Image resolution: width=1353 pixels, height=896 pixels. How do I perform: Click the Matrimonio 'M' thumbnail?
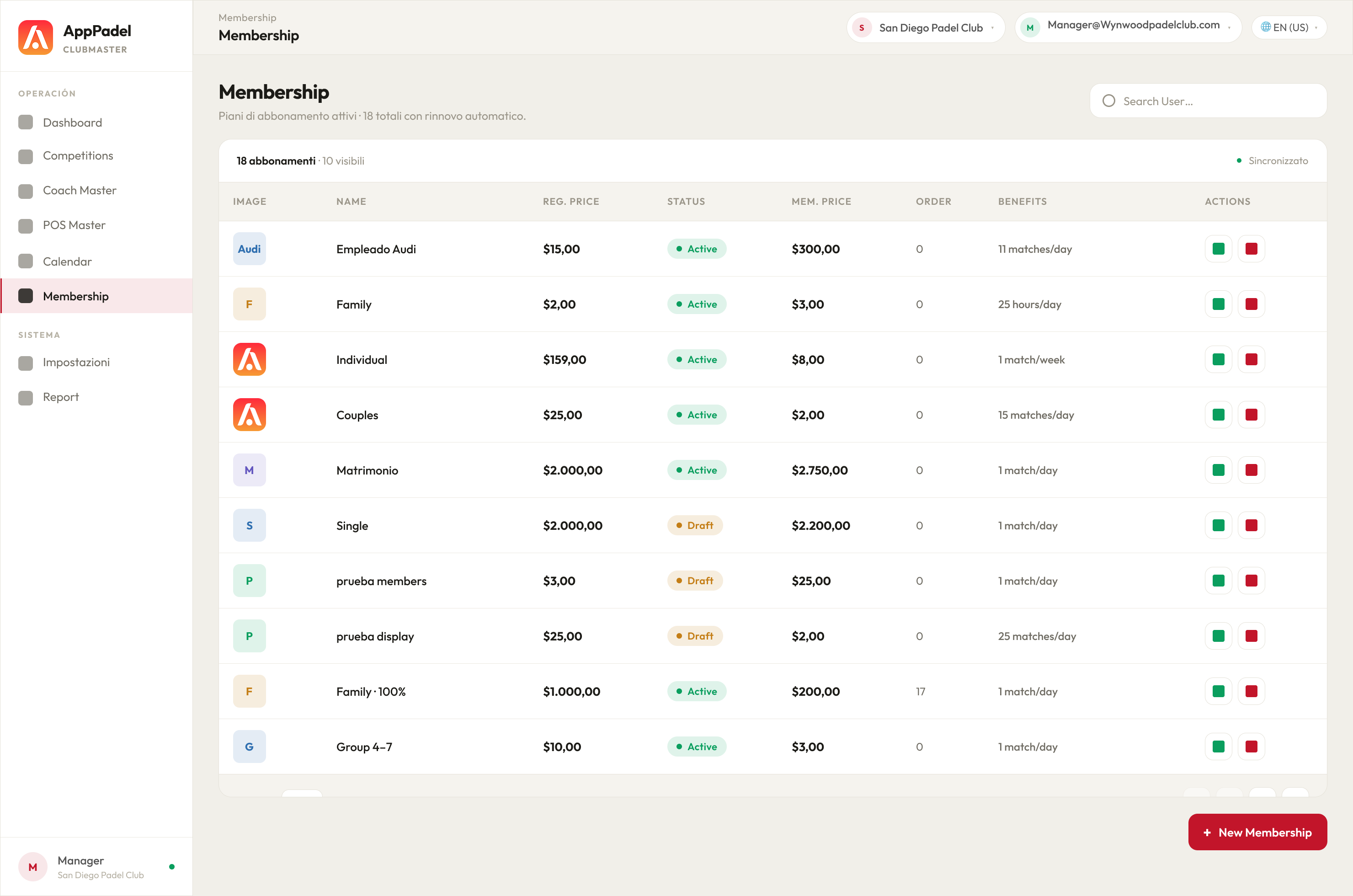(x=249, y=470)
